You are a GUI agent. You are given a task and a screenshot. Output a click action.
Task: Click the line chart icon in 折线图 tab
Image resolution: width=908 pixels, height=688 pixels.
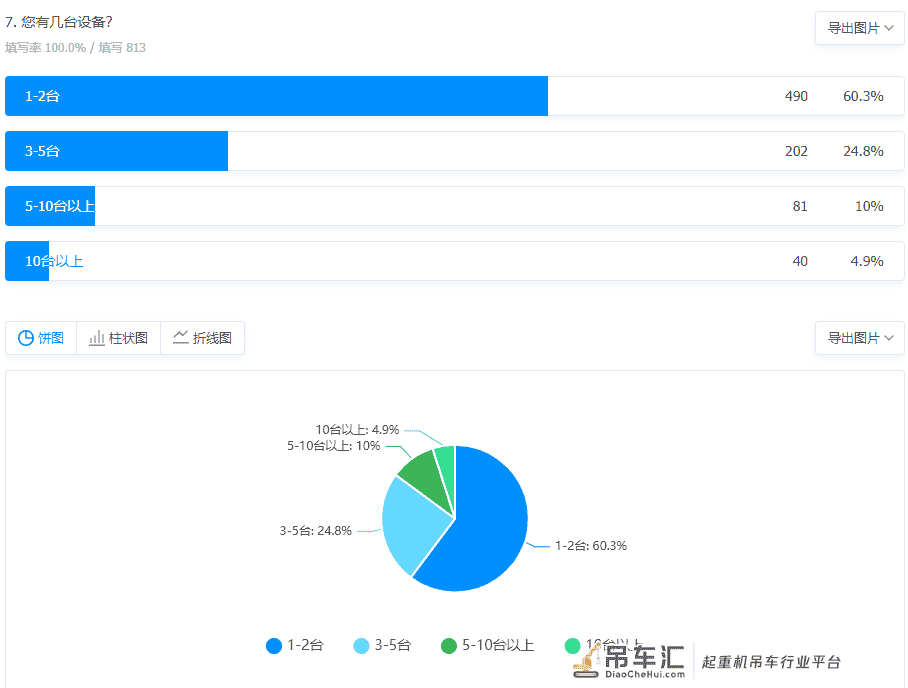pos(181,337)
